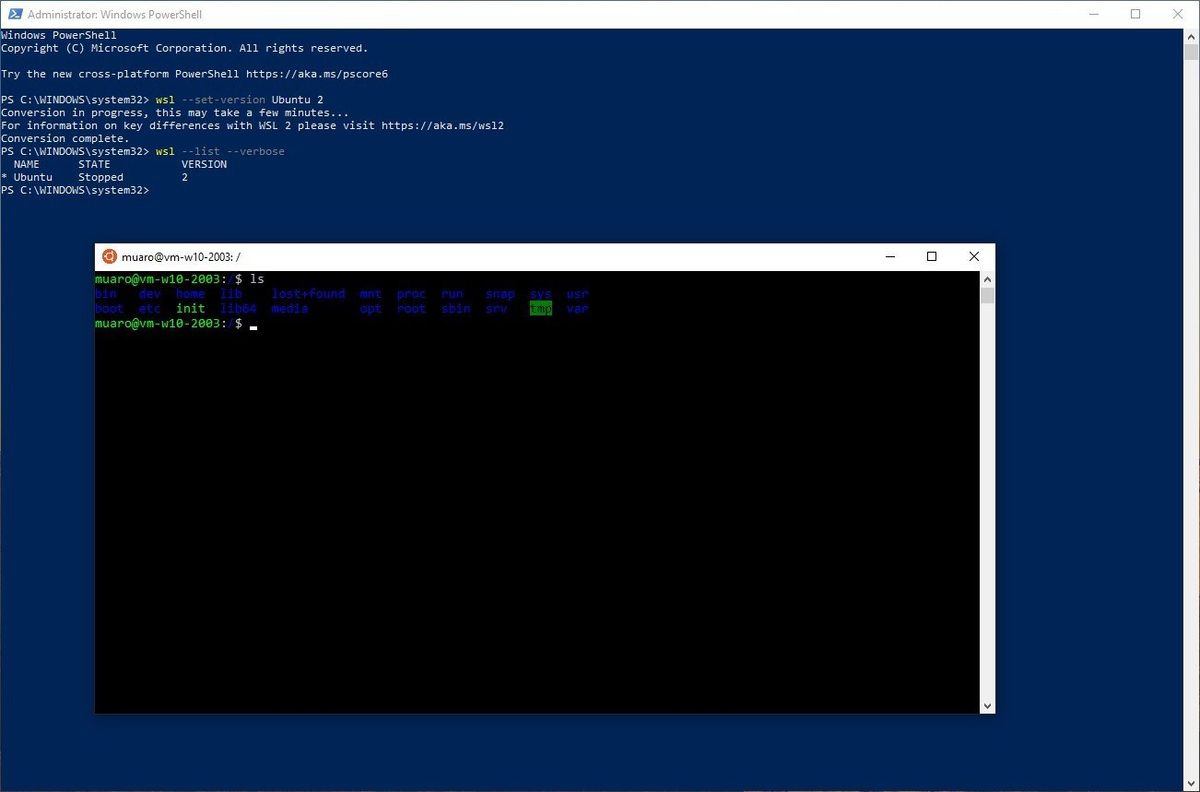Maximize the Ubuntu terminal window
The width and height of the screenshot is (1200, 792).
(x=931, y=256)
